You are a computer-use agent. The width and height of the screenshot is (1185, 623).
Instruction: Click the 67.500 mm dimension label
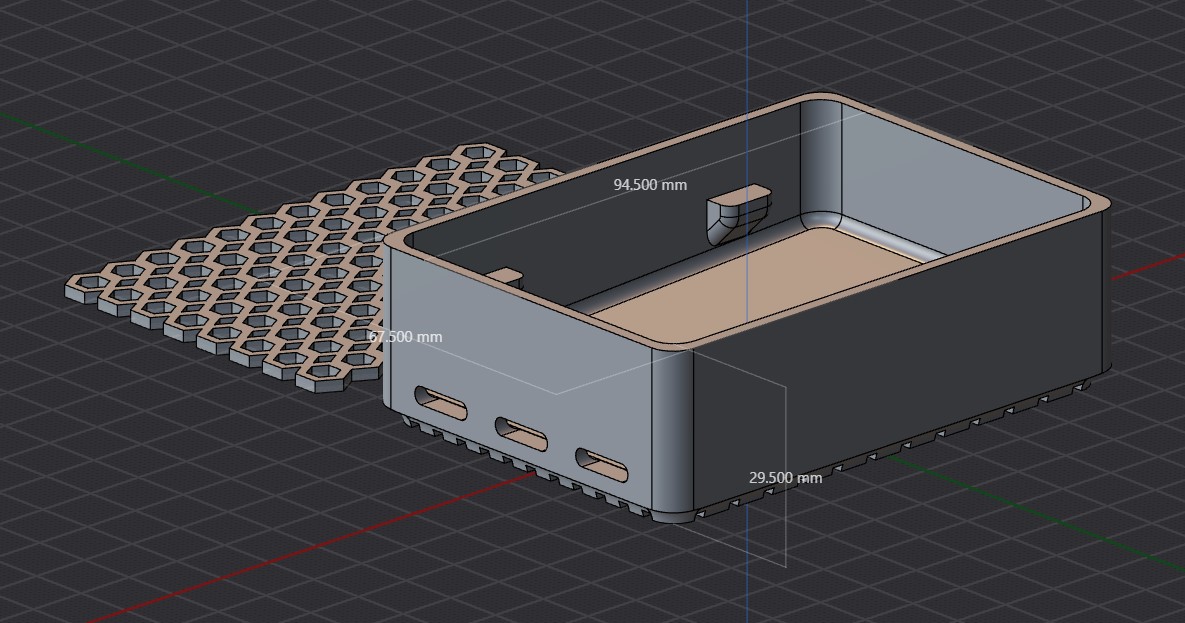click(x=406, y=337)
